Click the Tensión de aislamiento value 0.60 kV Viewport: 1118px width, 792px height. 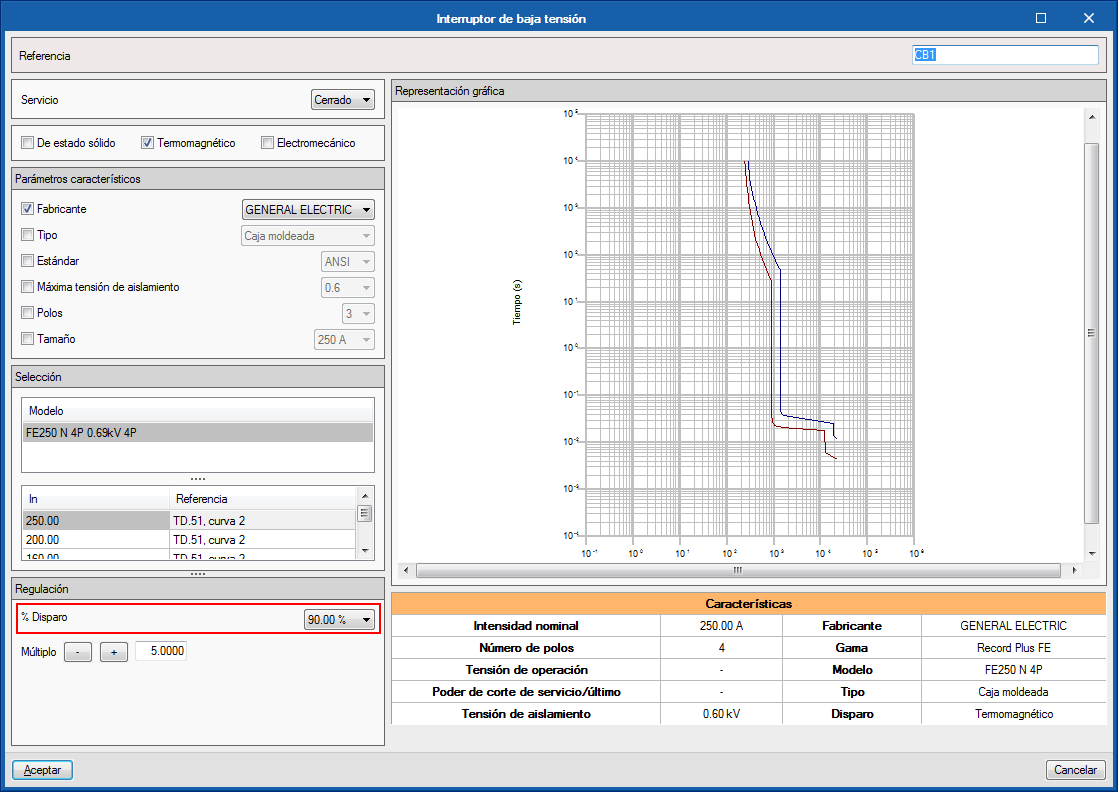[721, 714]
